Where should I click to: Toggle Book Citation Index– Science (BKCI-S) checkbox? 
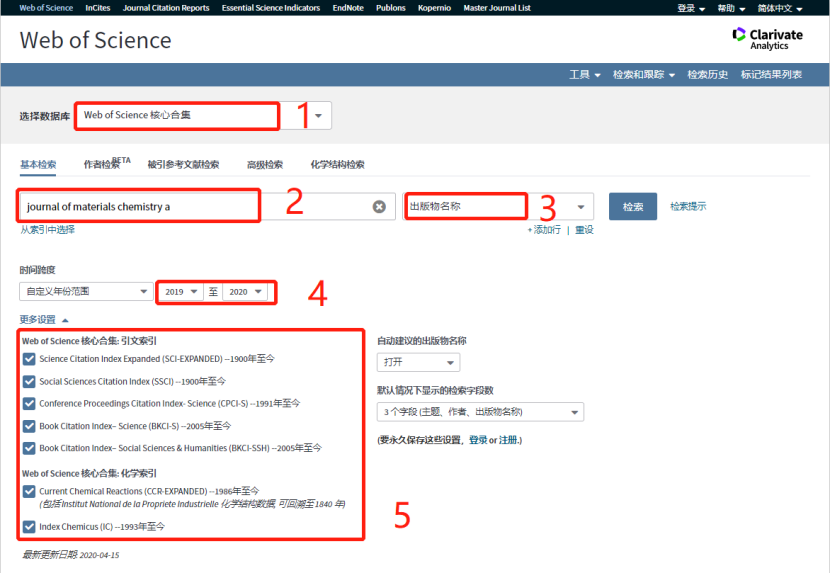29,426
